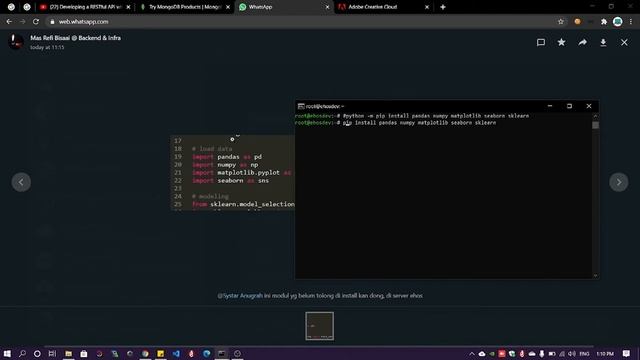Screen dimensions: 640x360
Task: Open the Windows notification center
Action: point(626,353)
